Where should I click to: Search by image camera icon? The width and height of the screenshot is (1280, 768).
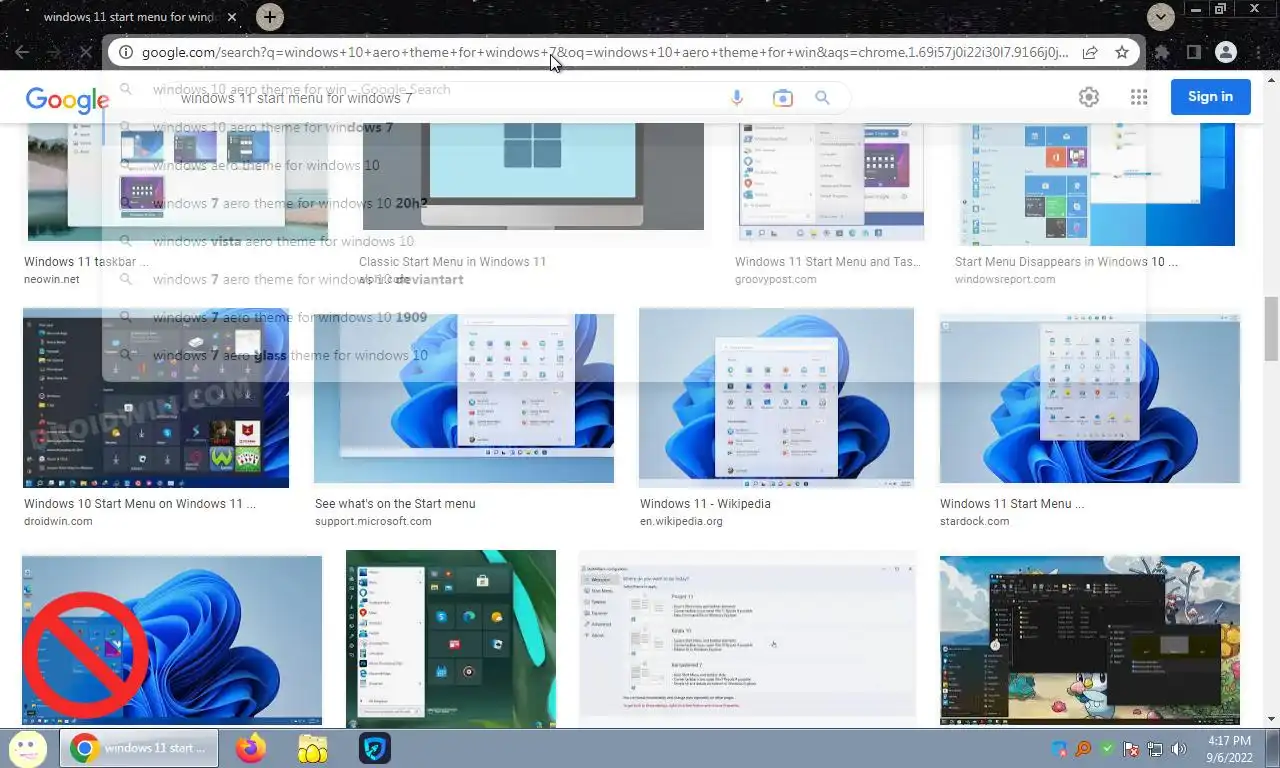pyautogui.click(x=782, y=98)
